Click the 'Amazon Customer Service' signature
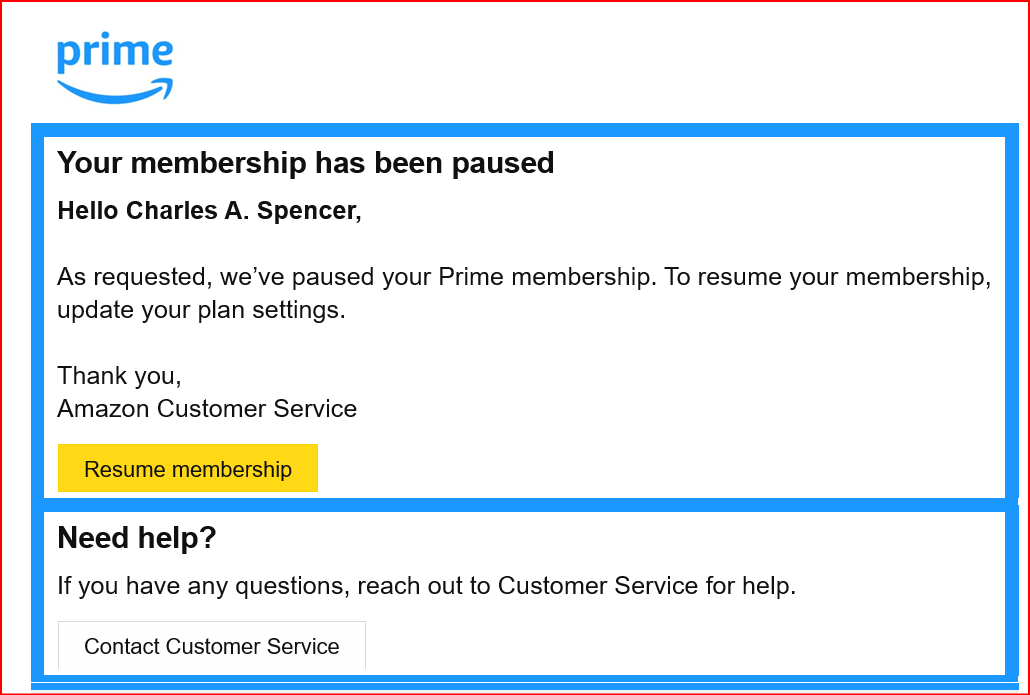Image resolution: width=1030 pixels, height=695 pixels. click(x=207, y=409)
